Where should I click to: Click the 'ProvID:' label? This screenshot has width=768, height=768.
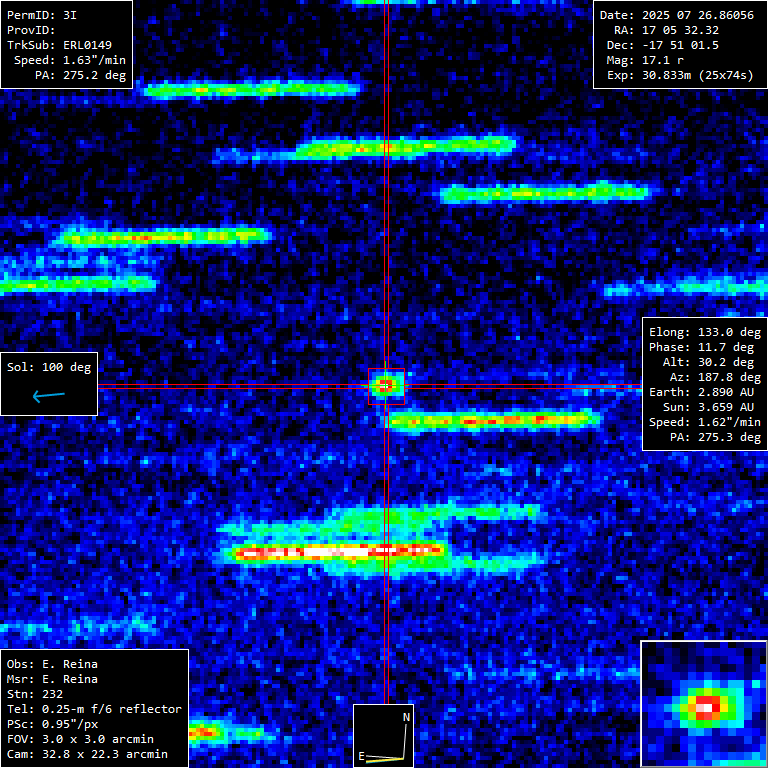[31, 30]
